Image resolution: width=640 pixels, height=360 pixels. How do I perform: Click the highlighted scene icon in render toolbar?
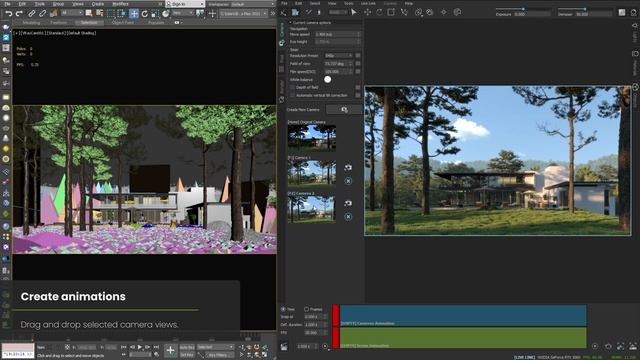pos(295,12)
